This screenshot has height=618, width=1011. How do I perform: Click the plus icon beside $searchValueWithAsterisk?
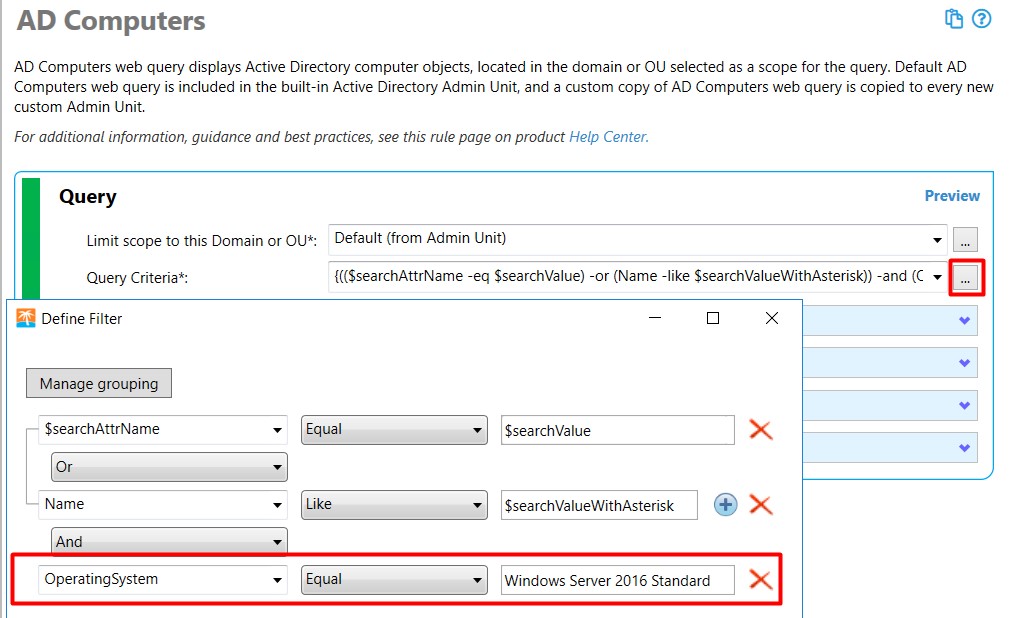coord(725,504)
